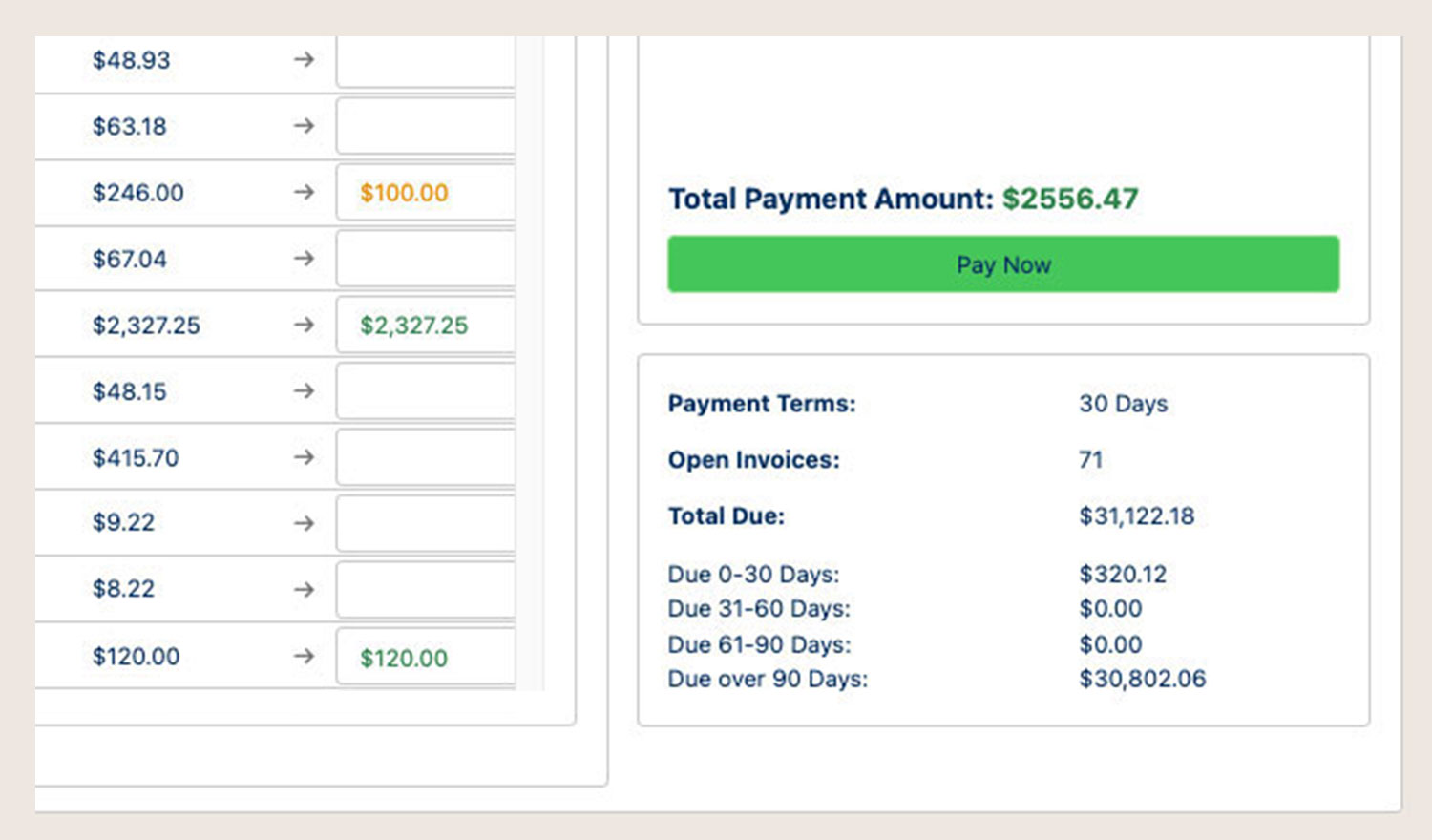
Task: Click the arrow beside $67.04
Action: pos(304,259)
